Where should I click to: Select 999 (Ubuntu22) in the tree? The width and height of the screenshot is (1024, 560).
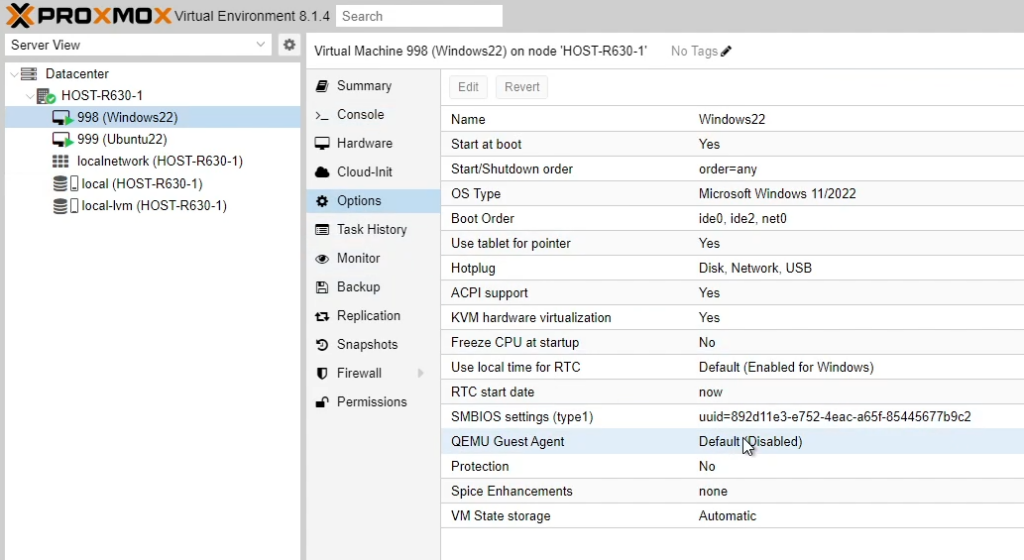click(x=153, y=140)
